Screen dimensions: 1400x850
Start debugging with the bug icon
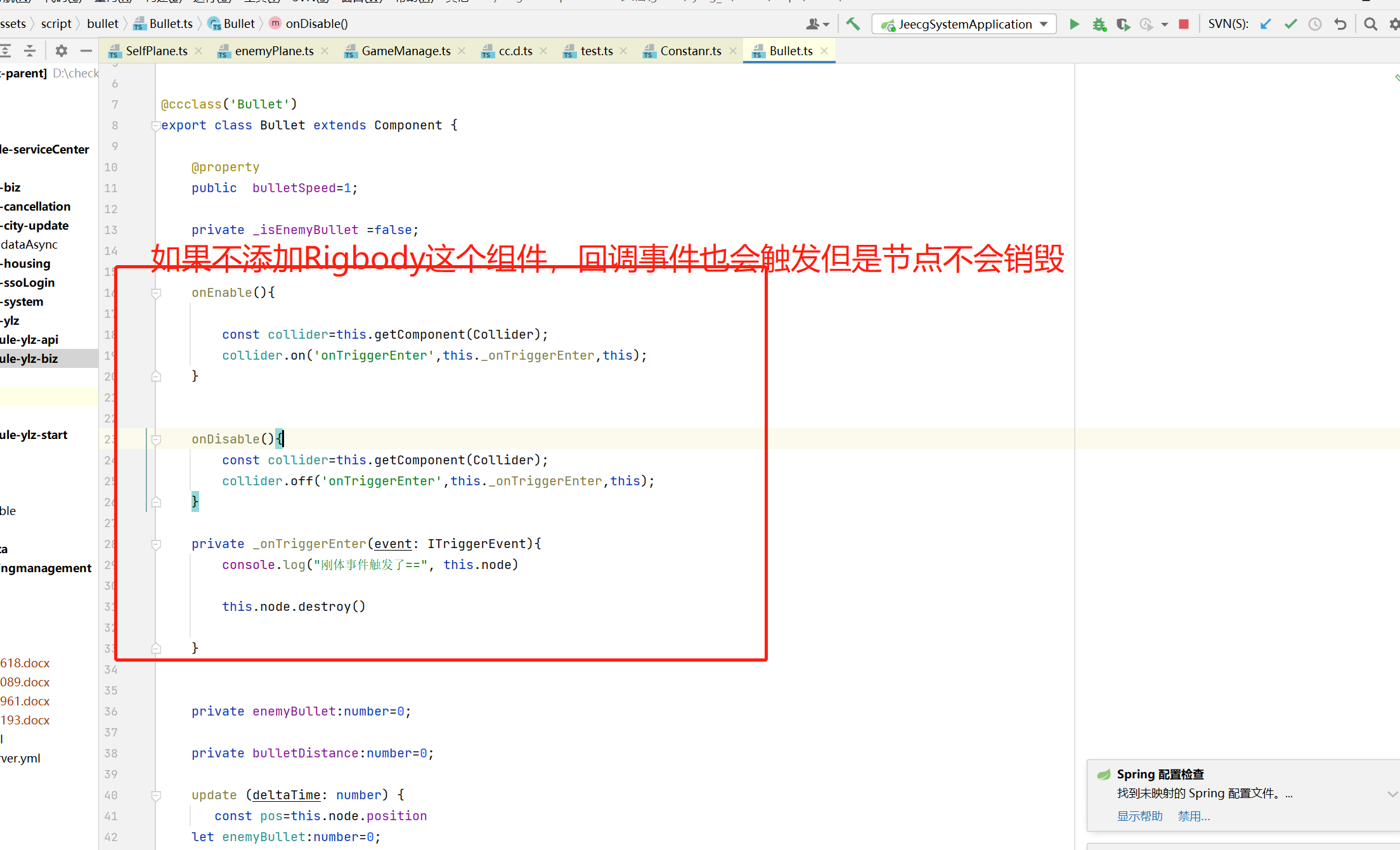1099,24
